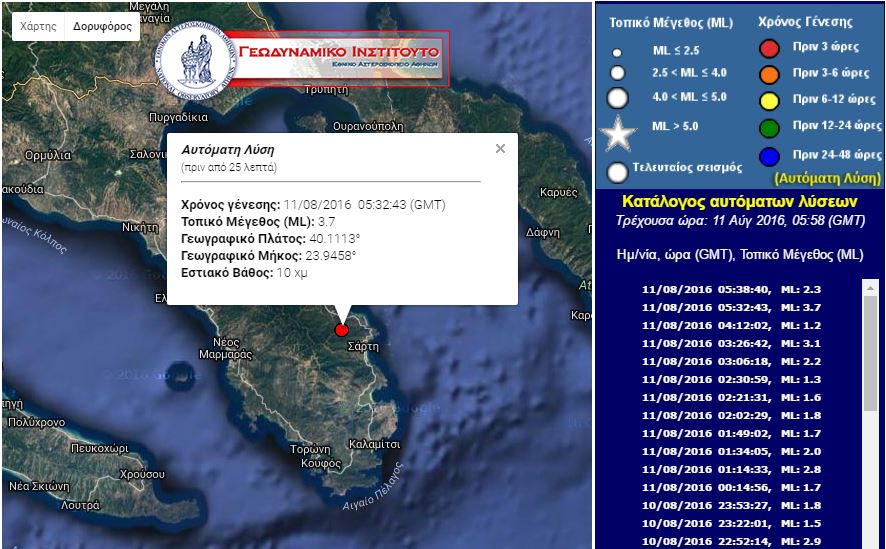Click the large circle icon for 4.0 < ML ≤ 5.0
This screenshot has height=549, width=886.
pyautogui.click(x=617, y=98)
